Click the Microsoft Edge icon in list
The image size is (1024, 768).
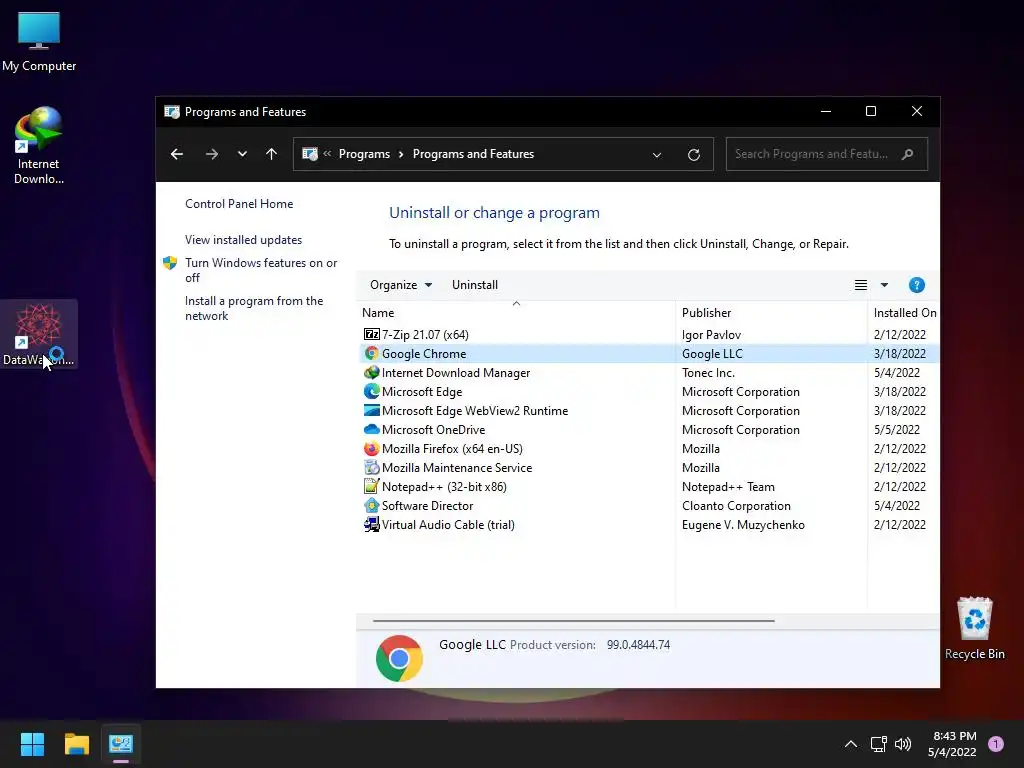(x=372, y=391)
